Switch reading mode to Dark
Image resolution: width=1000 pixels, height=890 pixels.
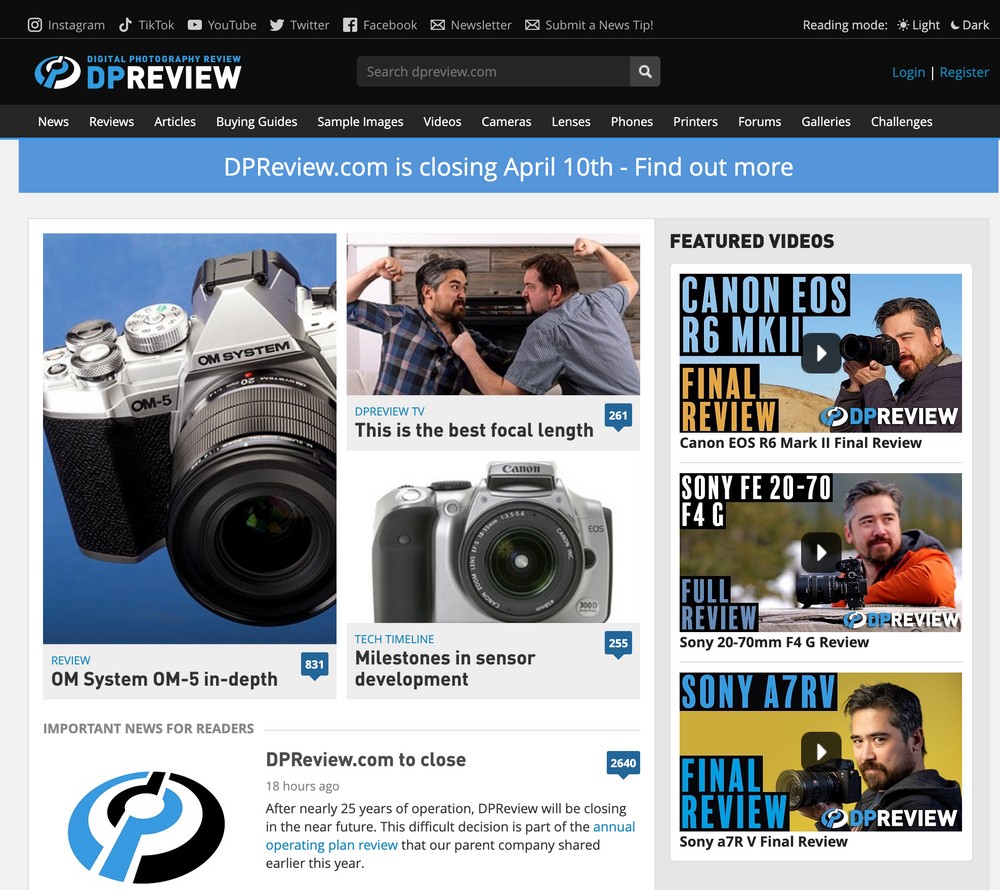(x=970, y=25)
